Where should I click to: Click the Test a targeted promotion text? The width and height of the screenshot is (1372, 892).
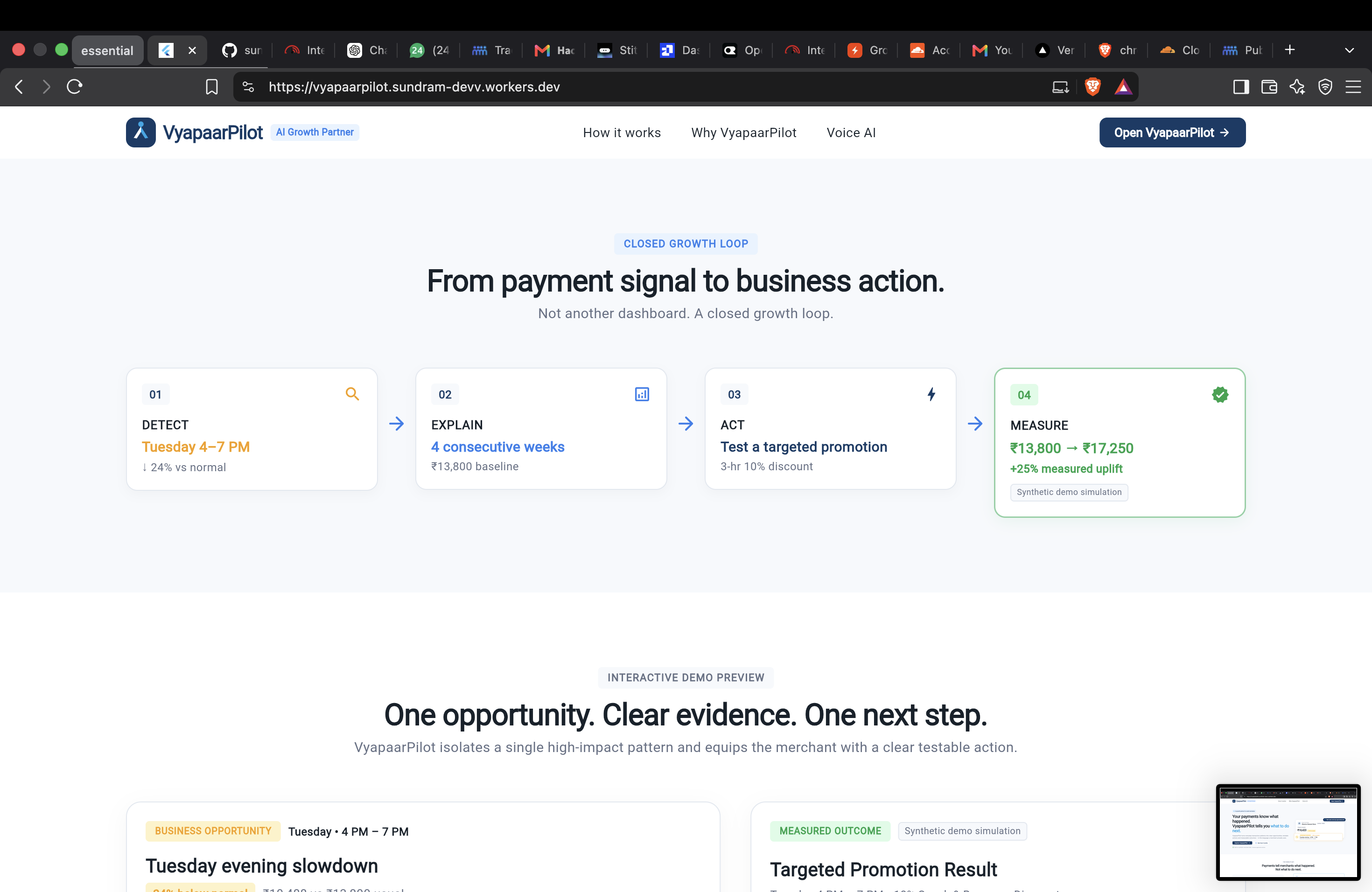tap(804, 447)
